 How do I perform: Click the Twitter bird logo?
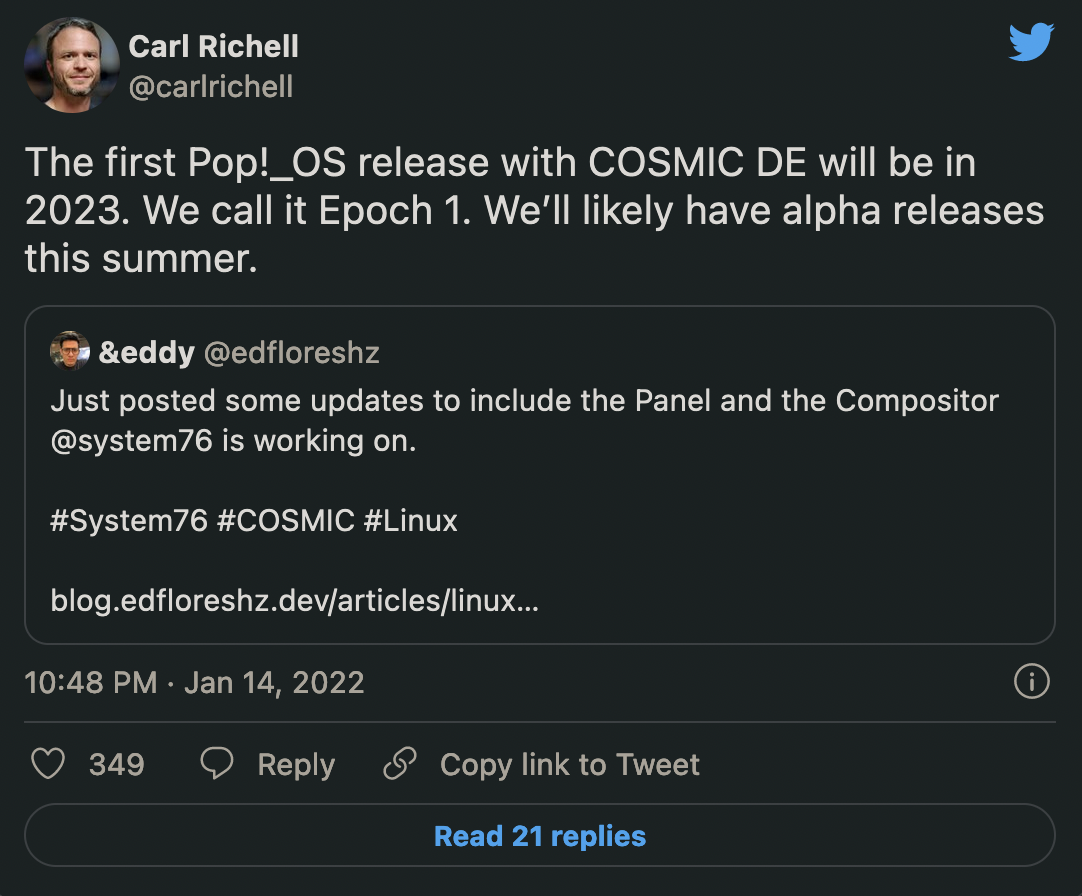pyautogui.click(x=1031, y=42)
